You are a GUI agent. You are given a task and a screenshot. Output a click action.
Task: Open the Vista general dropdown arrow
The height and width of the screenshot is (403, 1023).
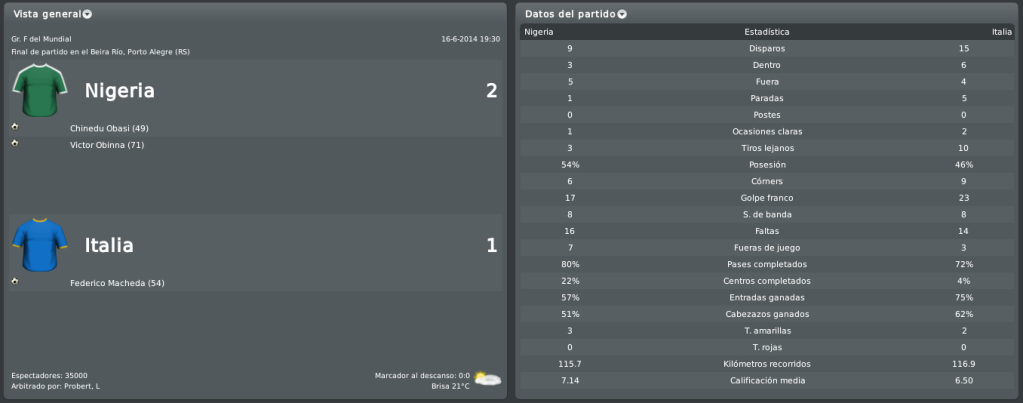[87, 14]
